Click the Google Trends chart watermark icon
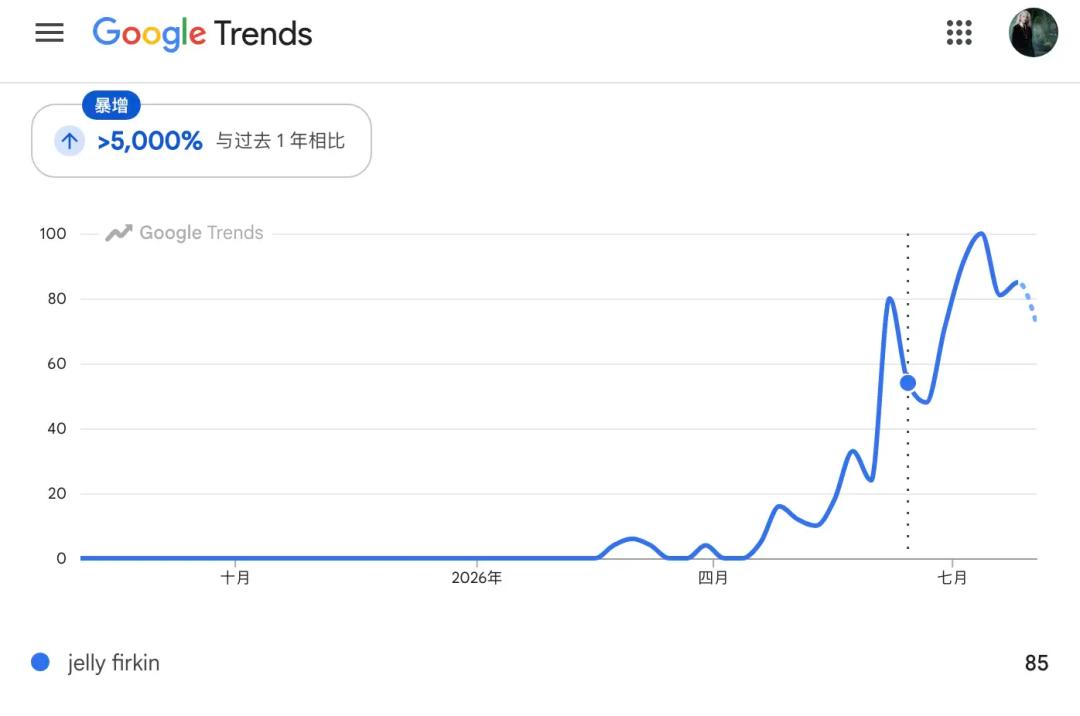Screen dimensions: 1080x716 coord(118,233)
